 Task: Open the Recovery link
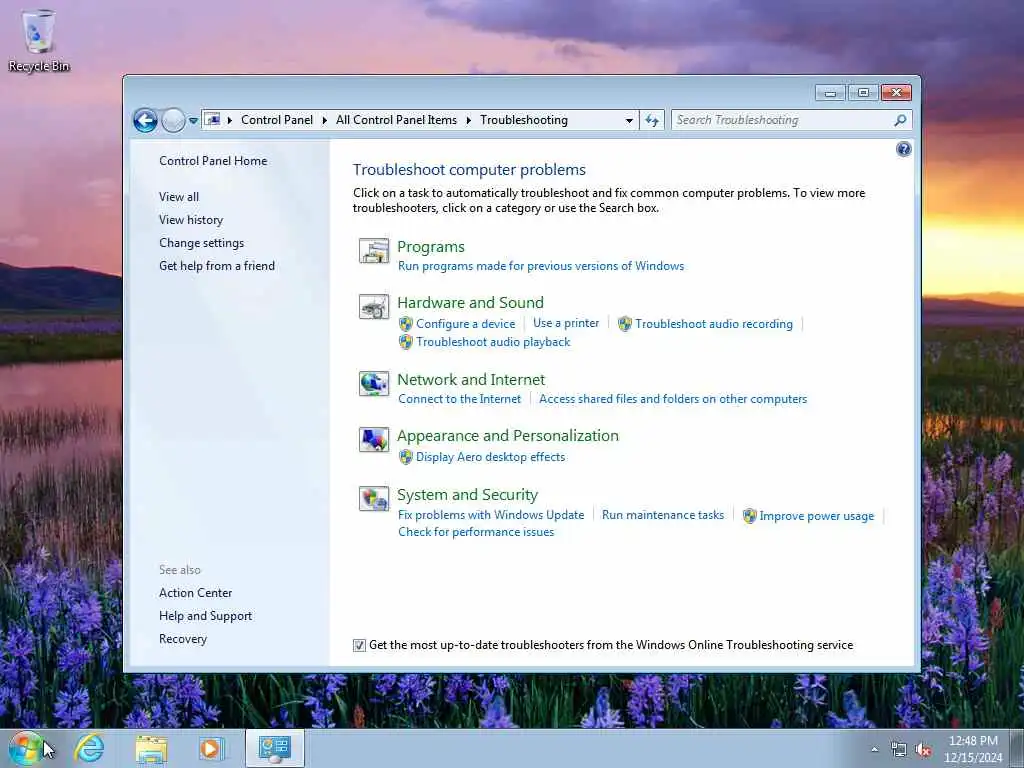183,639
